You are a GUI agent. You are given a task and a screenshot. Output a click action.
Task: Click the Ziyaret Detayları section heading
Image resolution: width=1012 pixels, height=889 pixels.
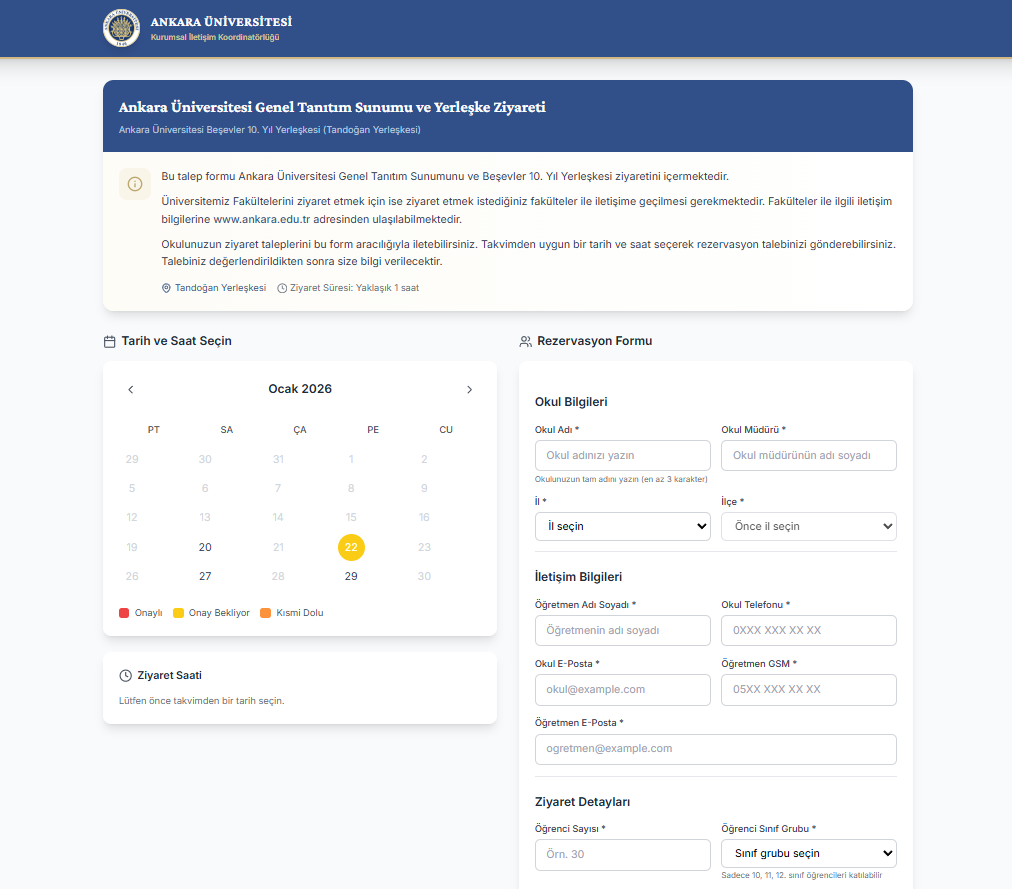[x=582, y=802]
